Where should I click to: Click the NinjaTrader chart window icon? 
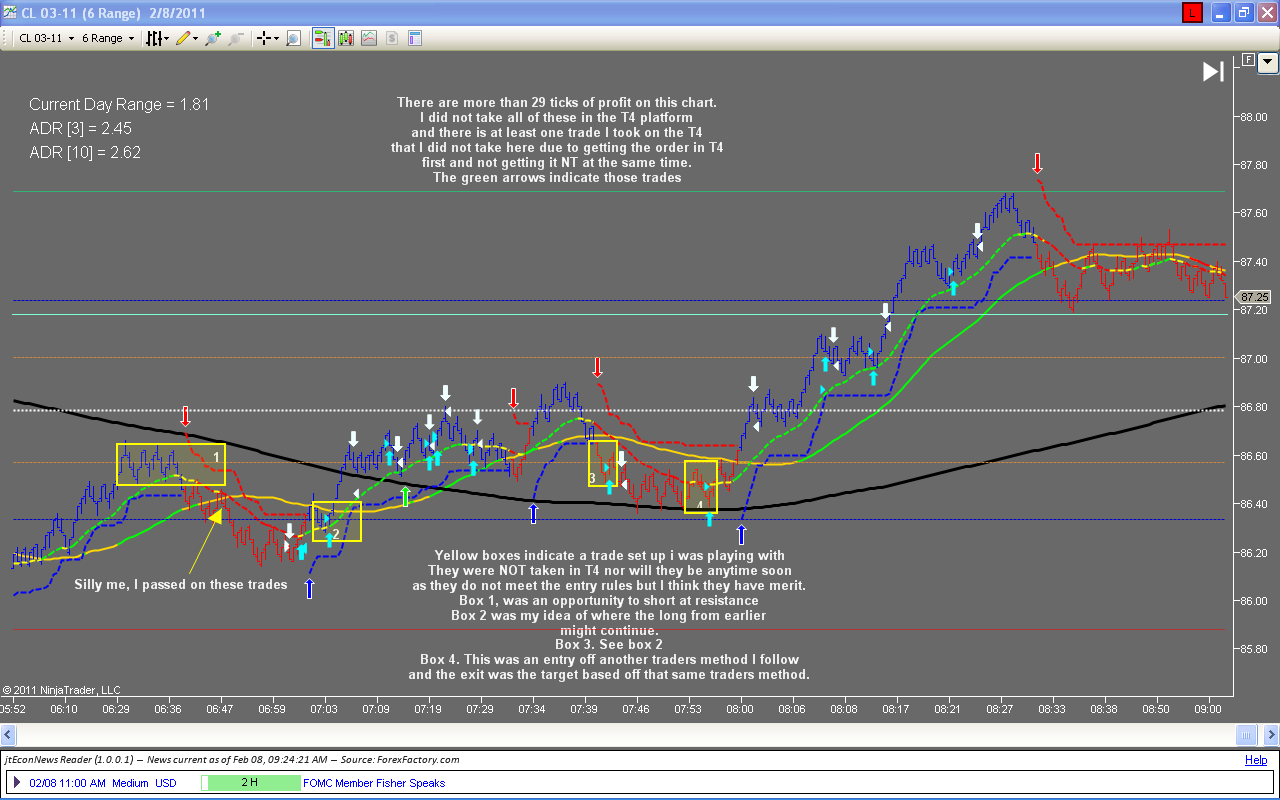[x=9, y=13]
